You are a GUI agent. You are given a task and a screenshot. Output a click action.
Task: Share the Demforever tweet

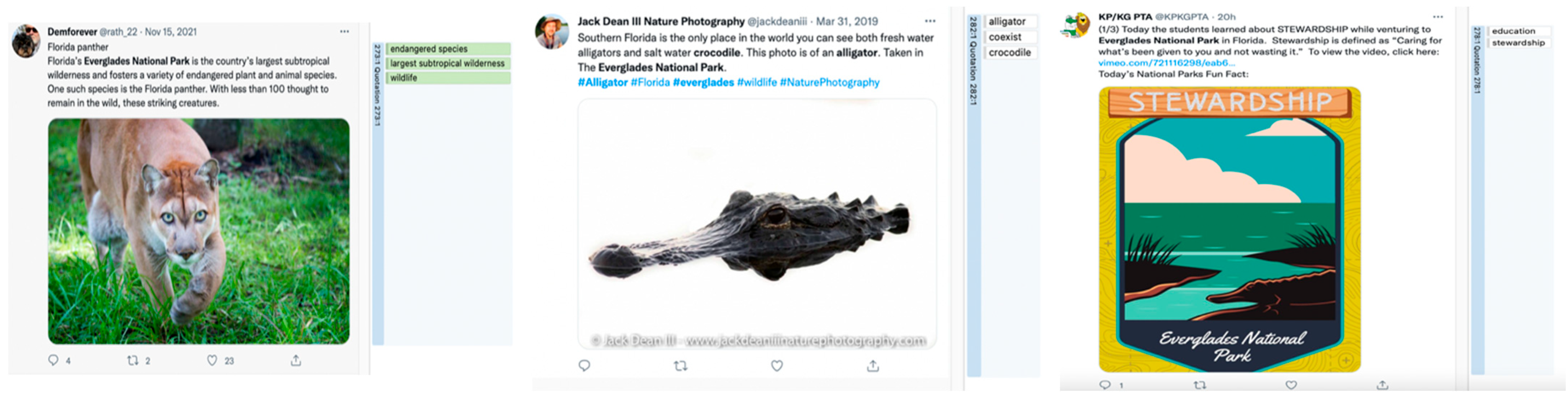pos(296,360)
